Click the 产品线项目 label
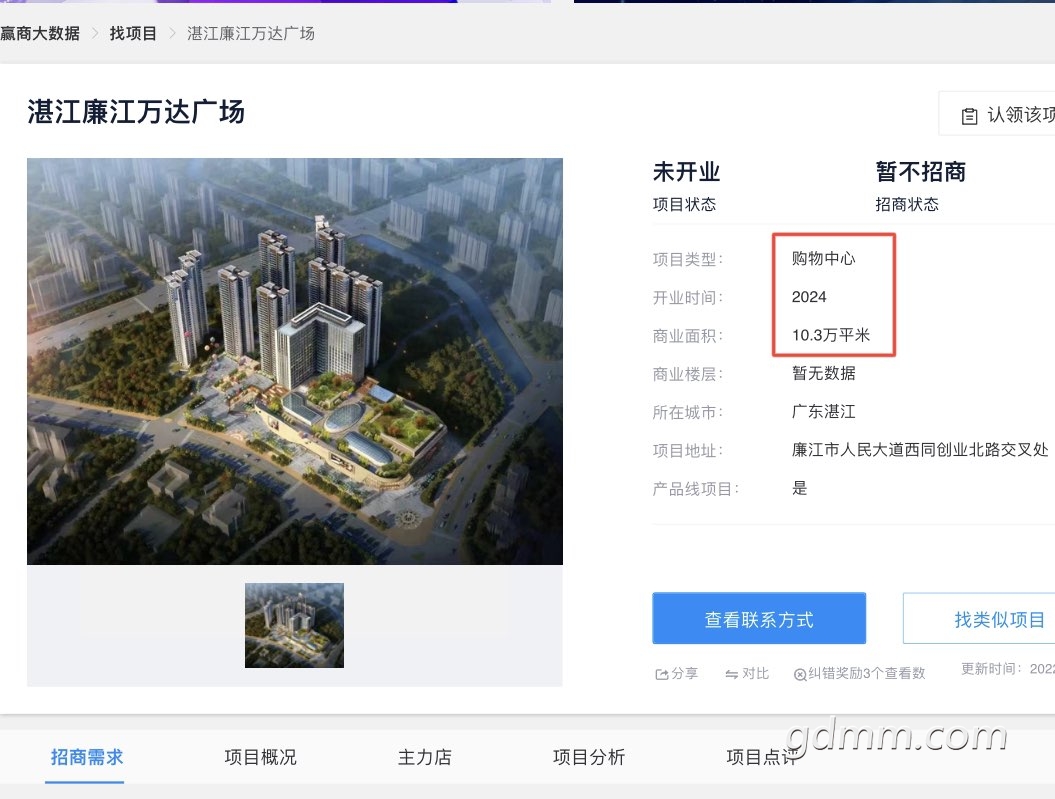The width and height of the screenshot is (1055, 799). [x=695, y=489]
